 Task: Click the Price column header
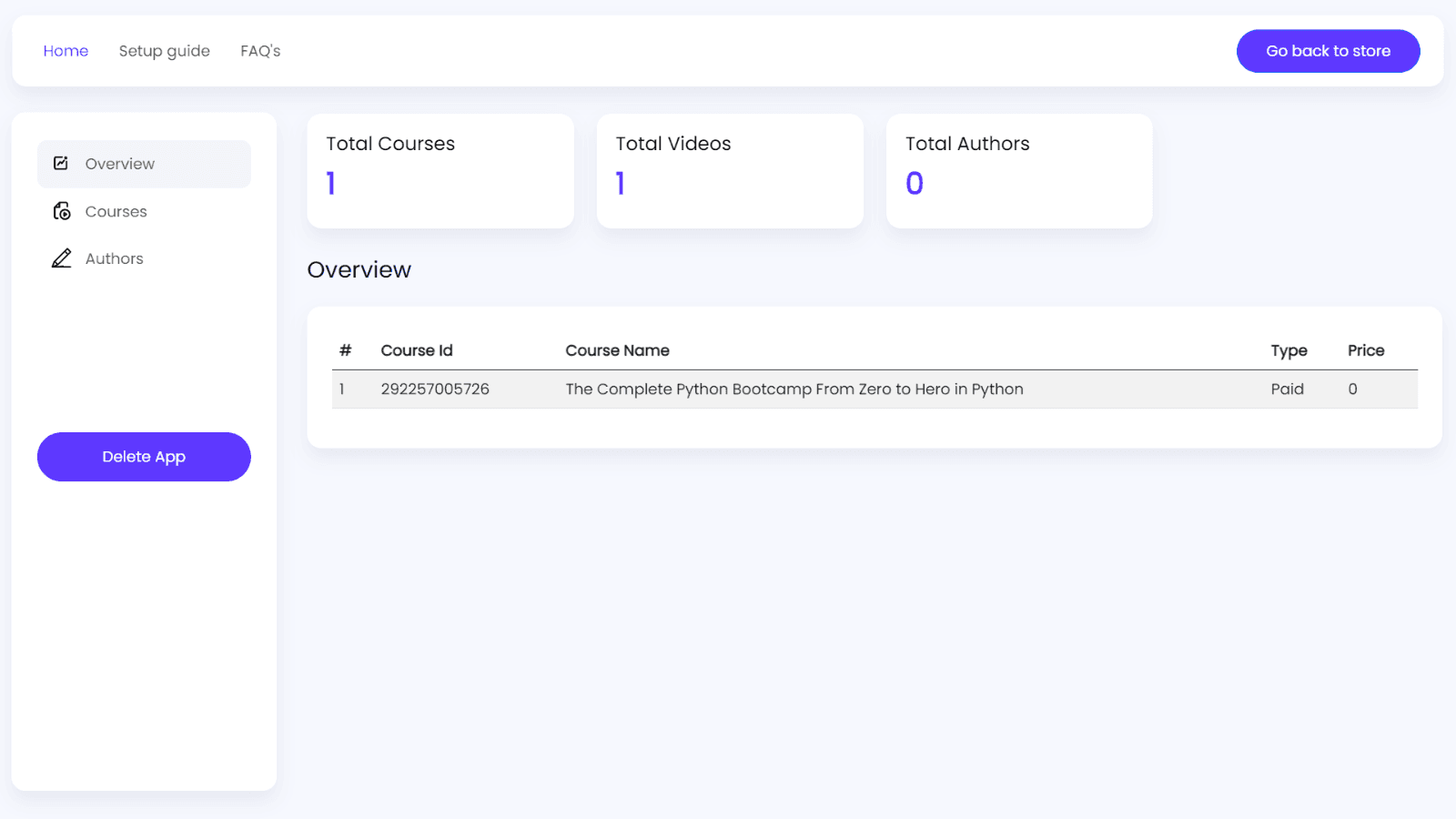click(x=1365, y=350)
